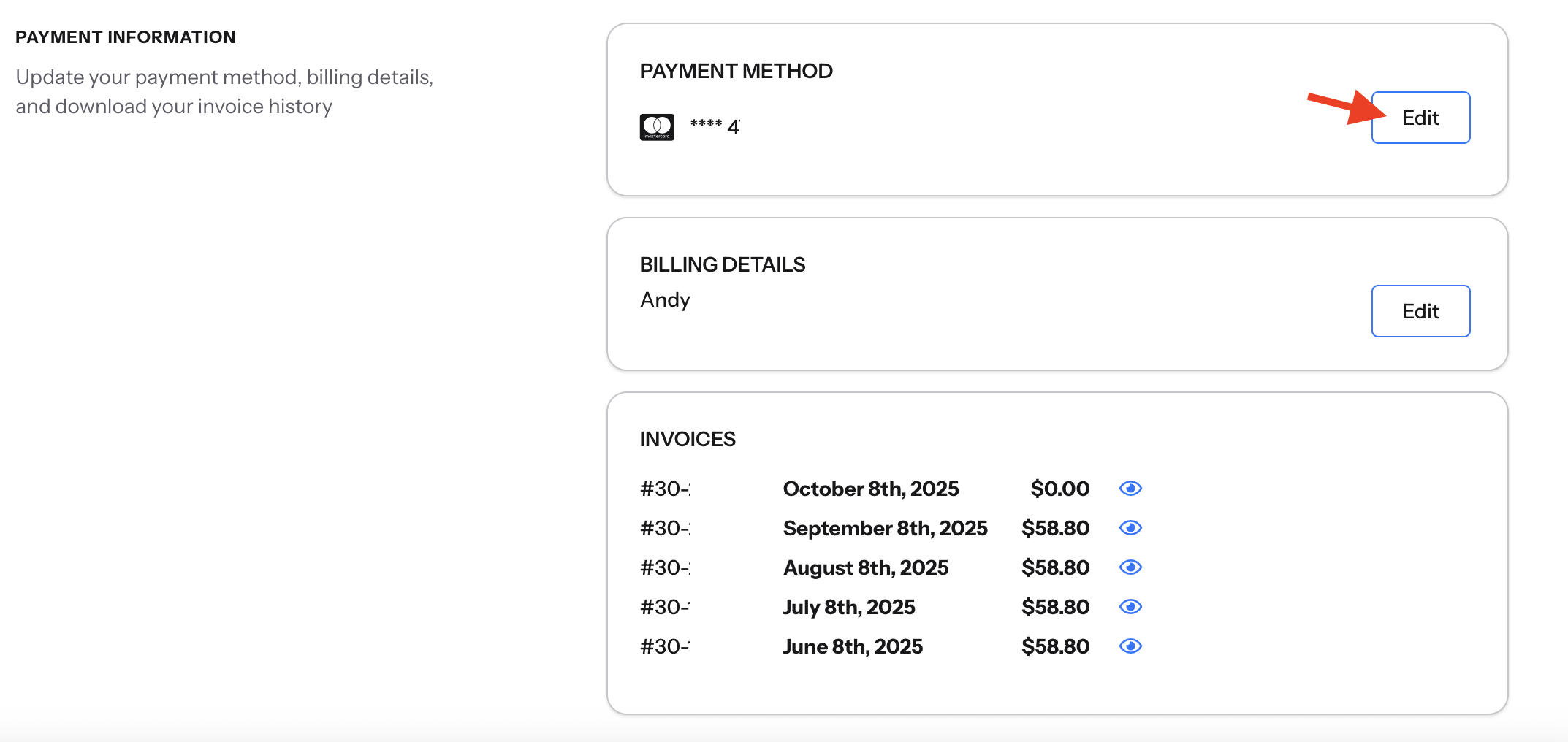Click the September 8th, 2025 date
This screenshot has height=742, width=1568.
click(885, 528)
